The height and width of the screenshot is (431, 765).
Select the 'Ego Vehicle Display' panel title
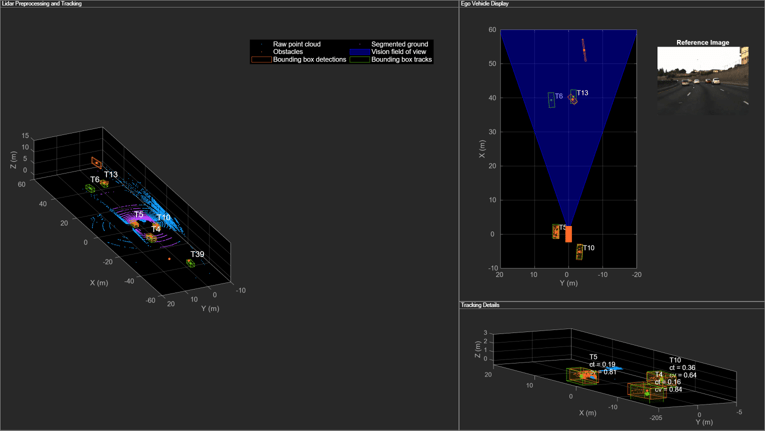point(484,3)
